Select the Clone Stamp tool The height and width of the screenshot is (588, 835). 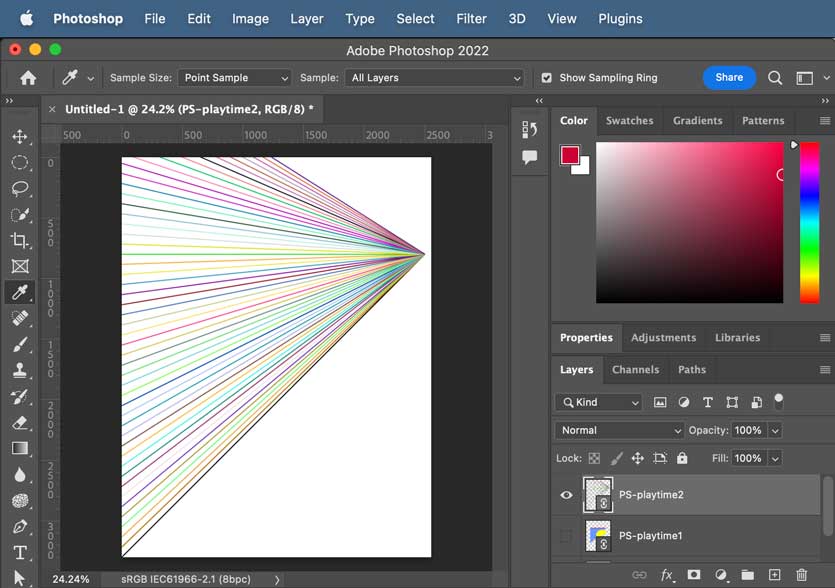point(20,370)
